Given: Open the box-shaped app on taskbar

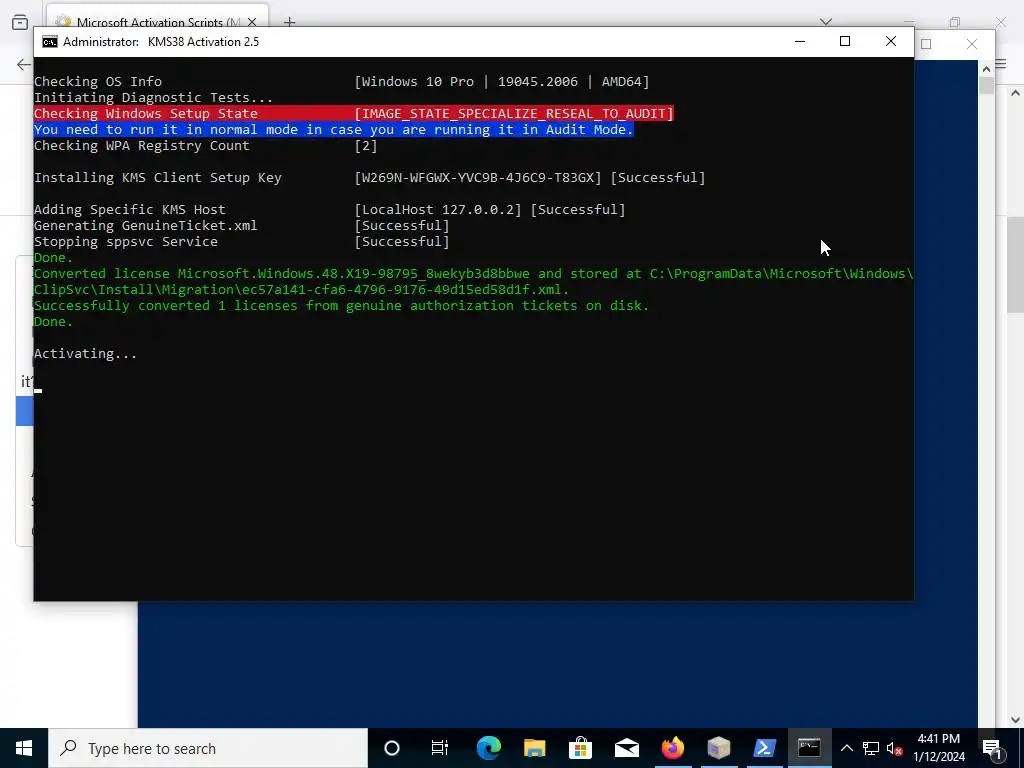Looking at the screenshot, I should coord(718,748).
